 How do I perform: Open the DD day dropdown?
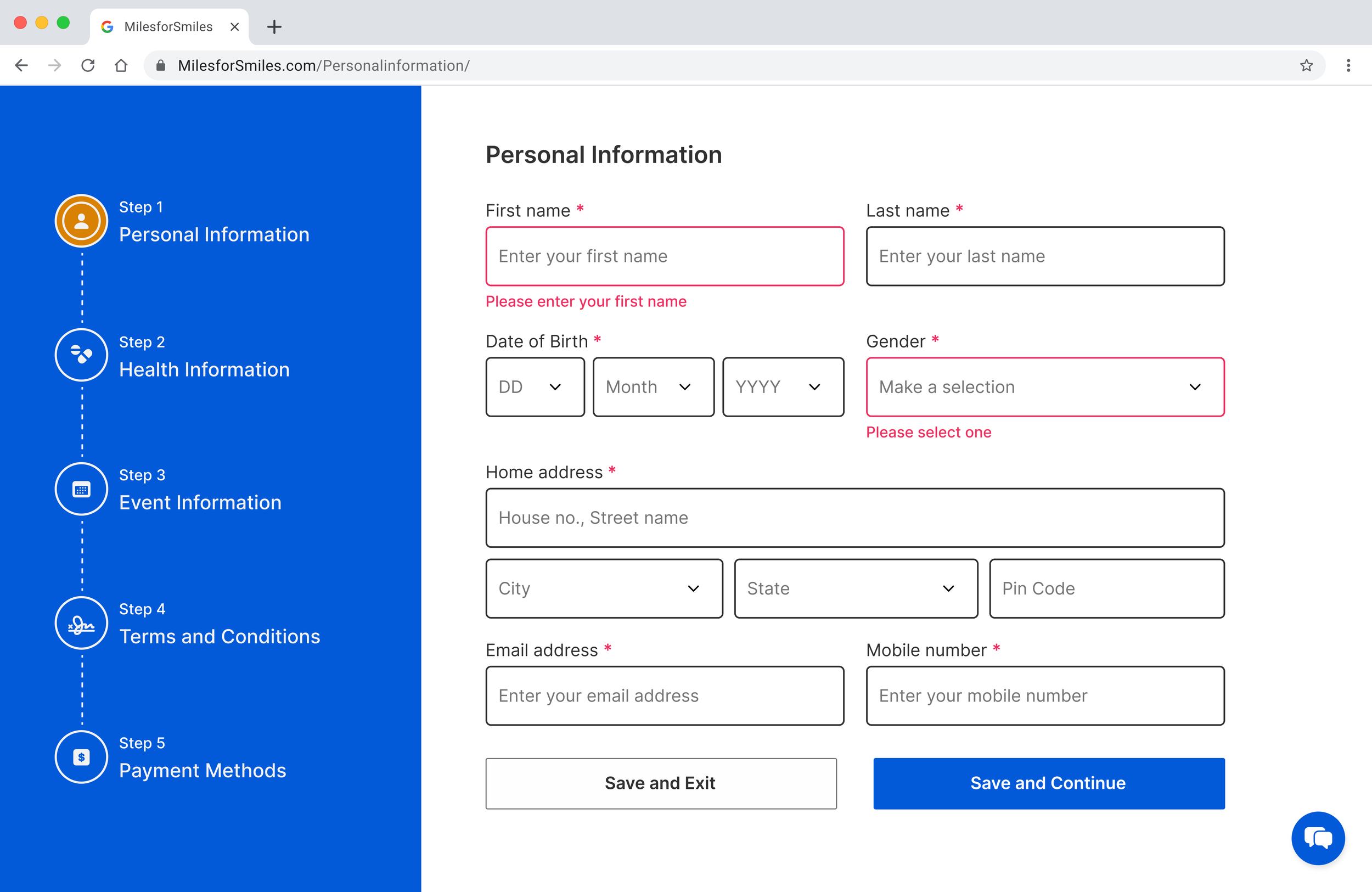(535, 387)
